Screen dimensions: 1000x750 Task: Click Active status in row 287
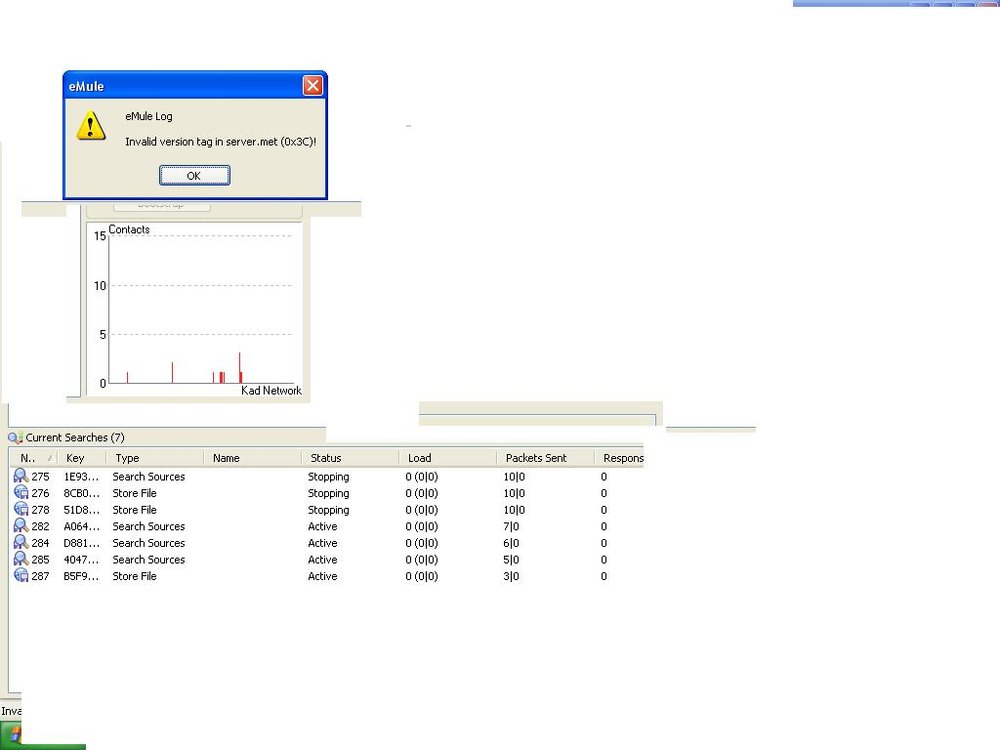[x=323, y=576]
